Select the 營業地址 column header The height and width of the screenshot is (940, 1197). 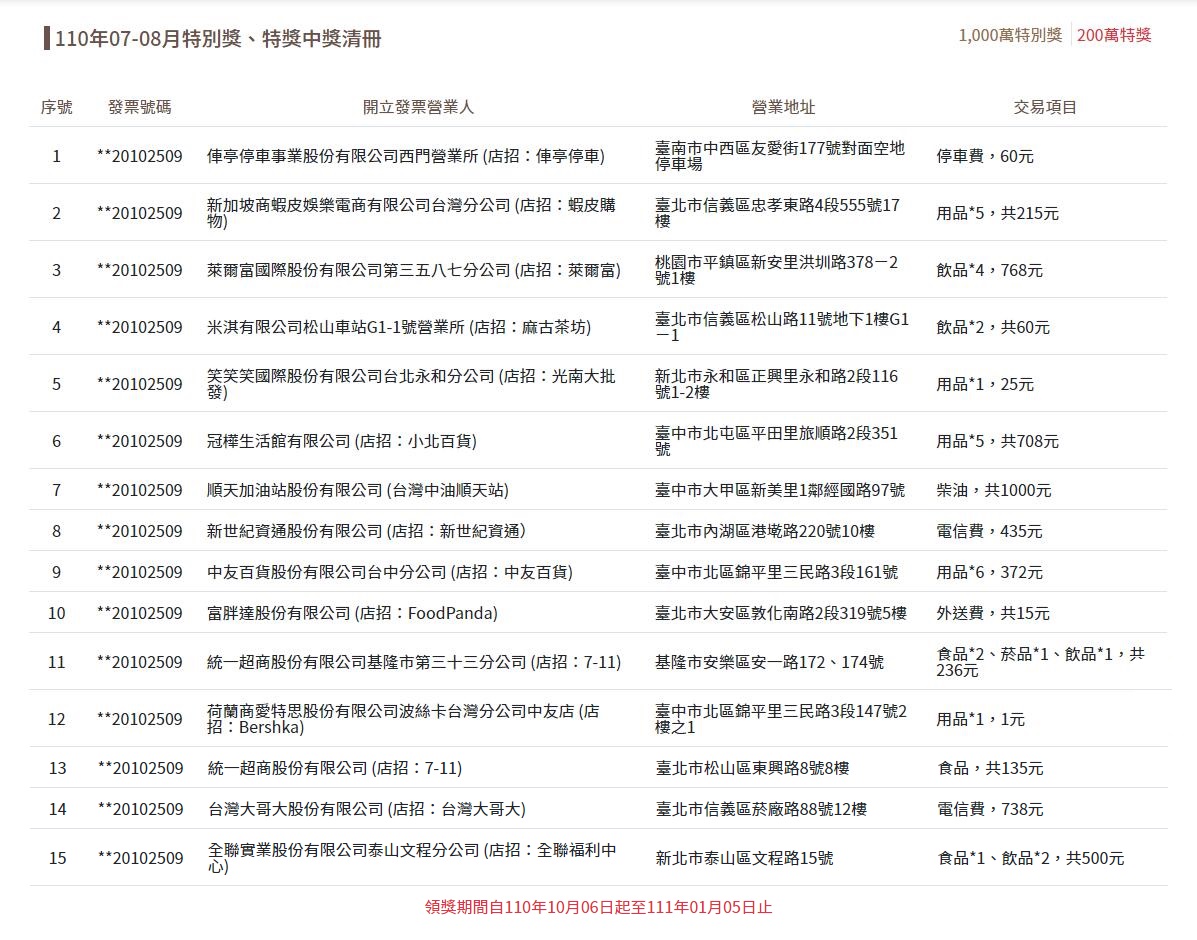point(783,107)
